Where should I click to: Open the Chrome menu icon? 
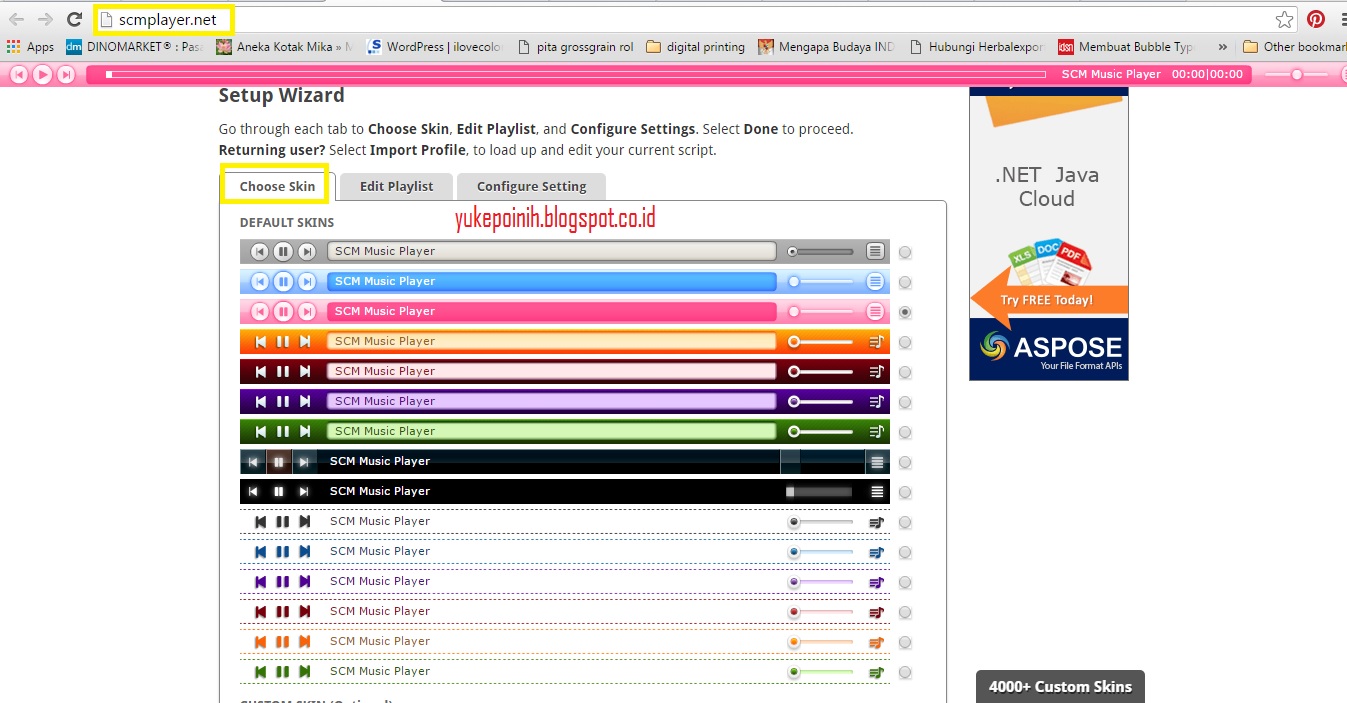1342,19
